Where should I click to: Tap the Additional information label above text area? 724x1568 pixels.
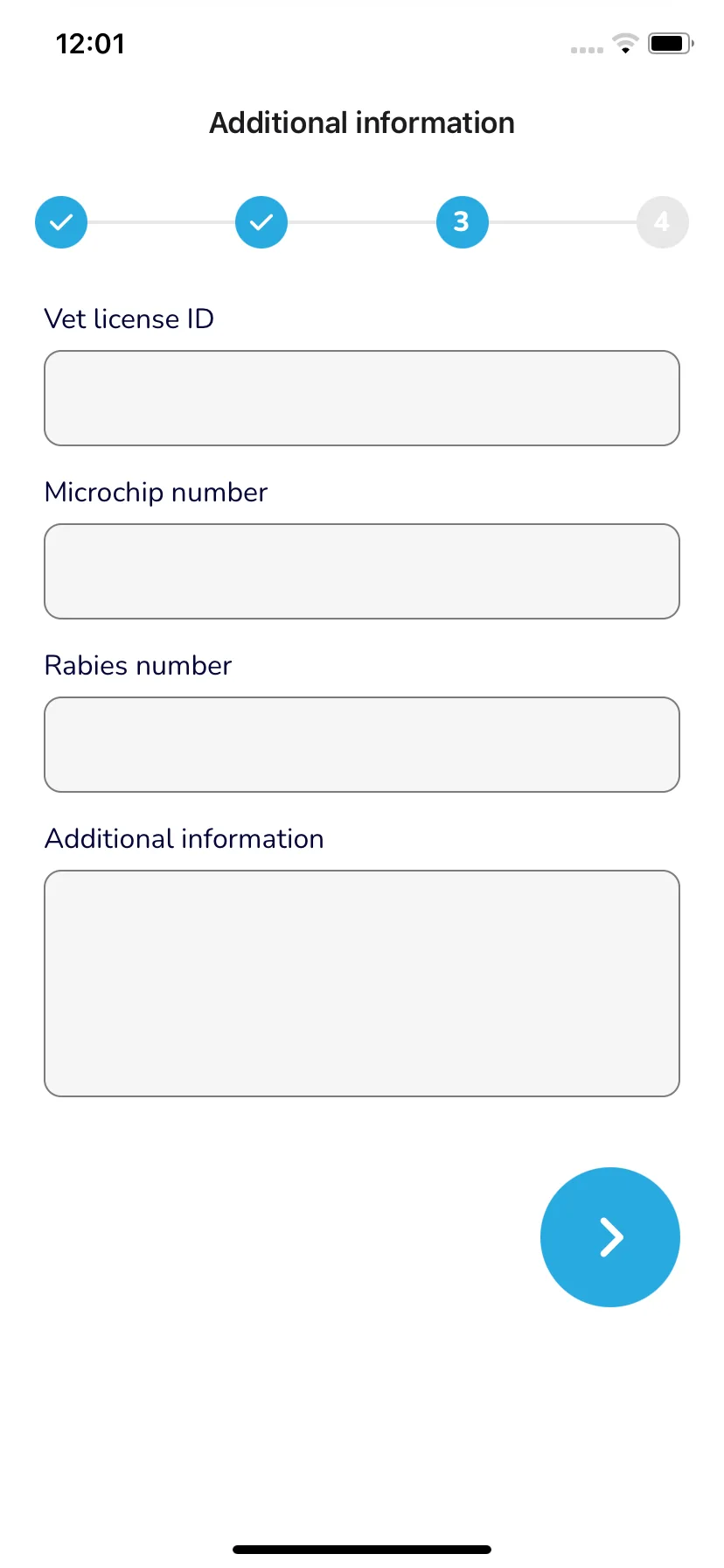click(184, 839)
